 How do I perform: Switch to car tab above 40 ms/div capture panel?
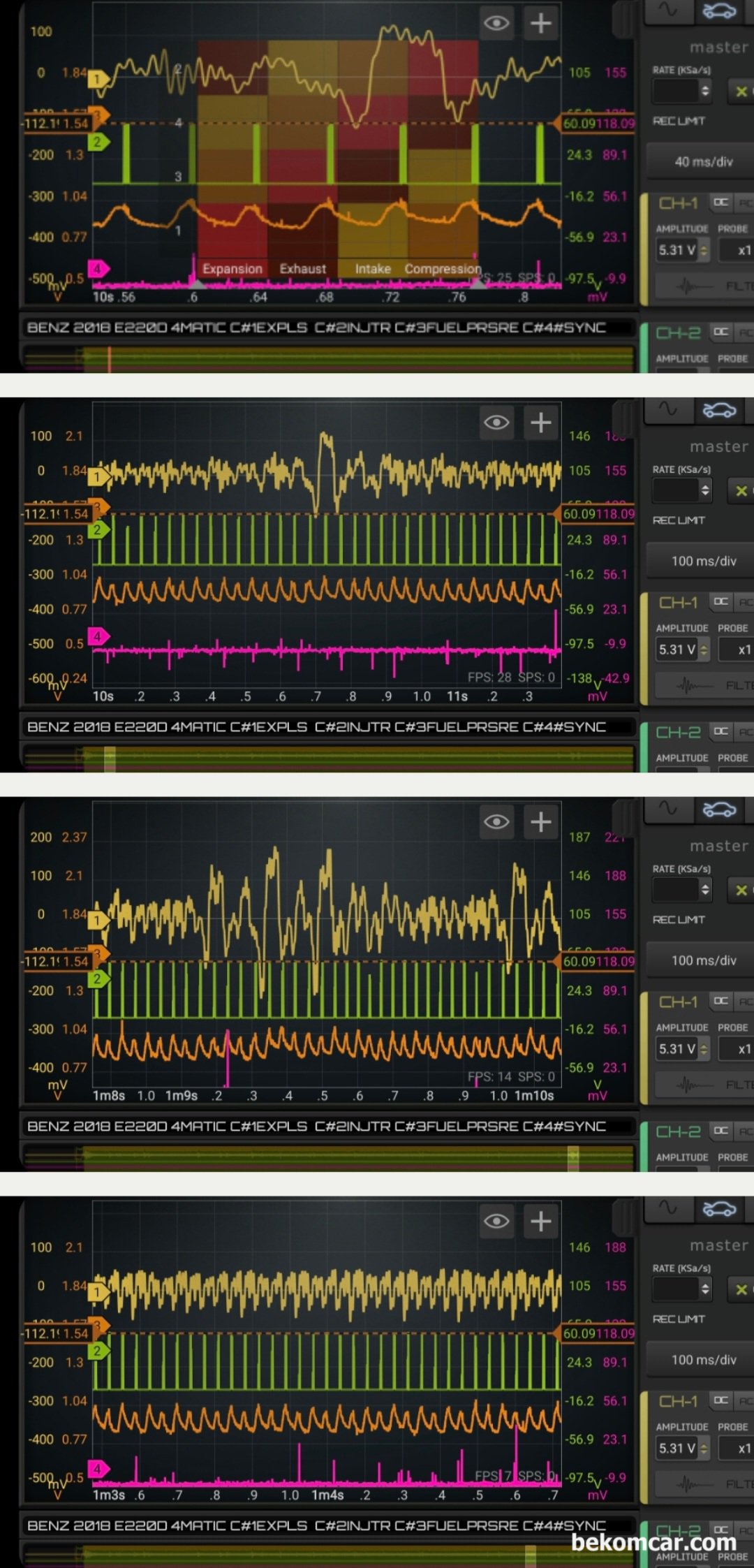click(x=719, y=10)
